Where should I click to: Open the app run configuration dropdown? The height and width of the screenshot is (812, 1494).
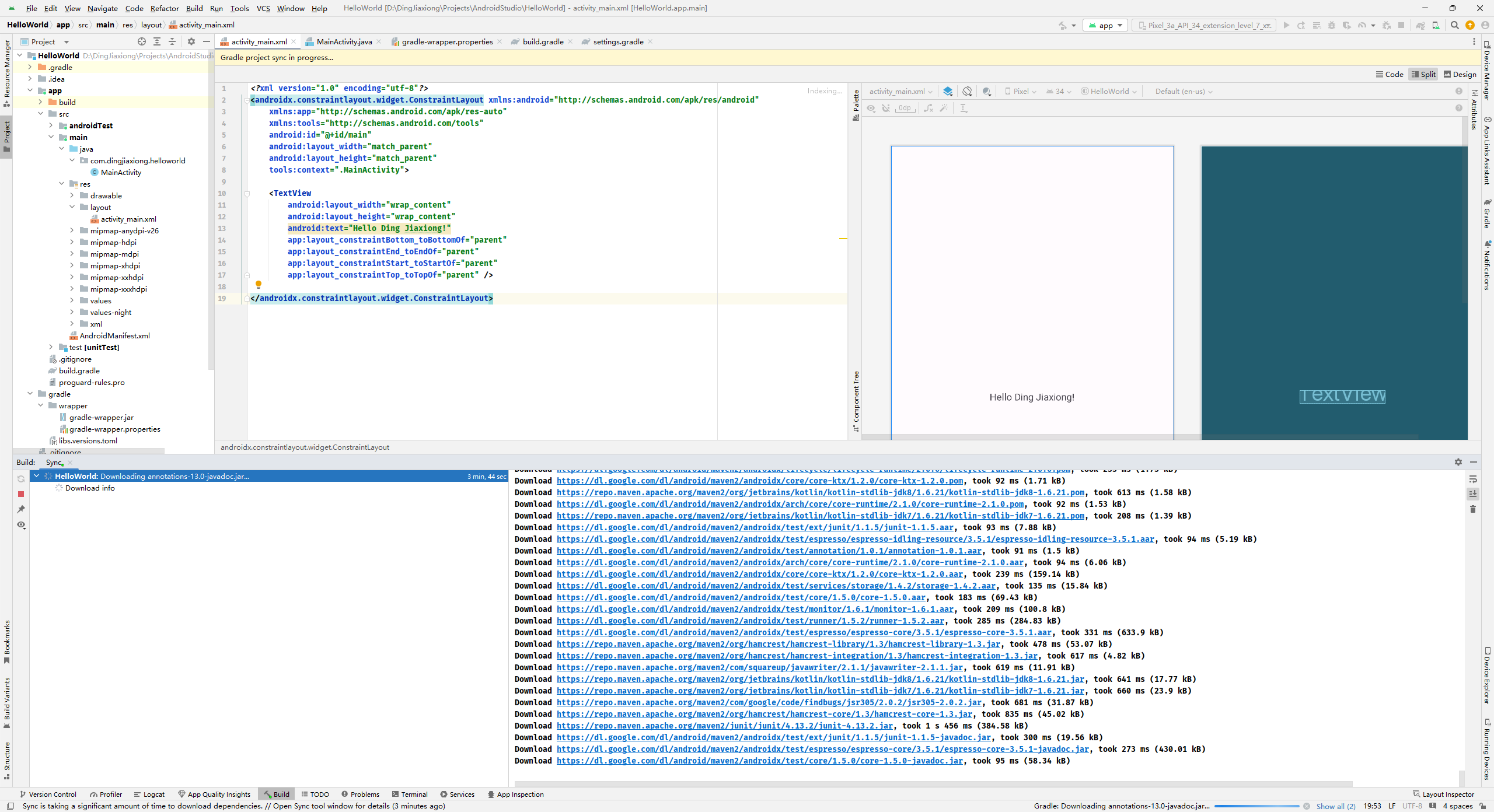(1105, 25)
